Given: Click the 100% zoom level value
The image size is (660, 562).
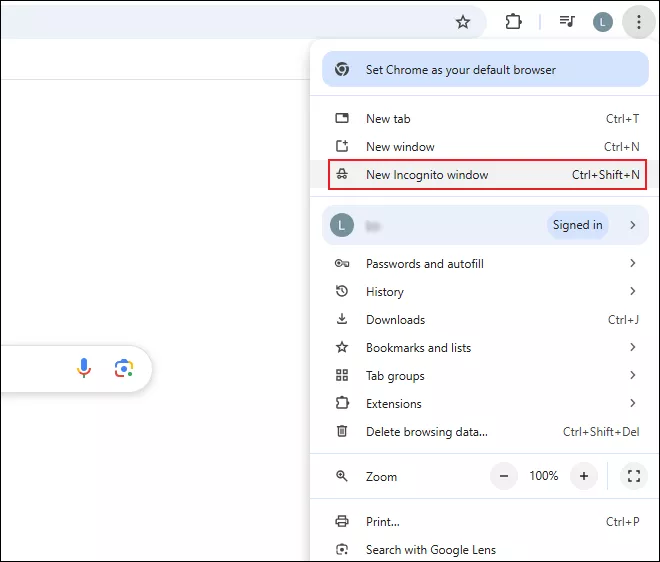Looking at the screenshot, I should click(543, 476).
